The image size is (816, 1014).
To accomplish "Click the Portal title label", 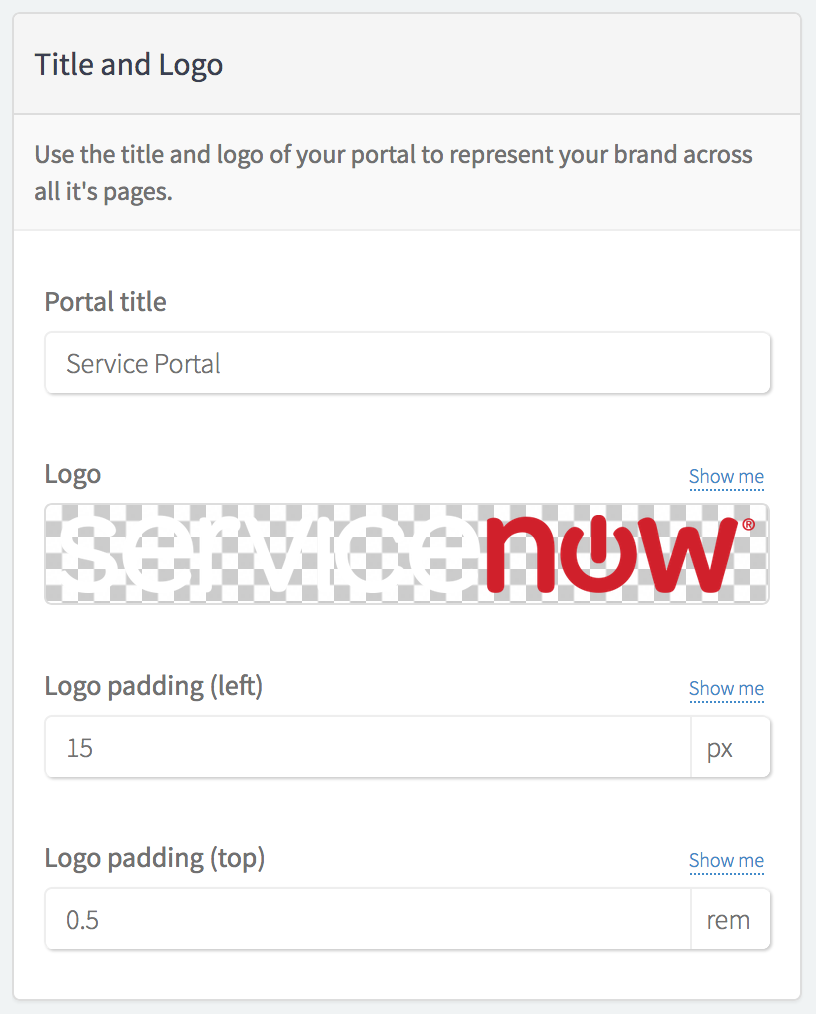I will 105,302.
